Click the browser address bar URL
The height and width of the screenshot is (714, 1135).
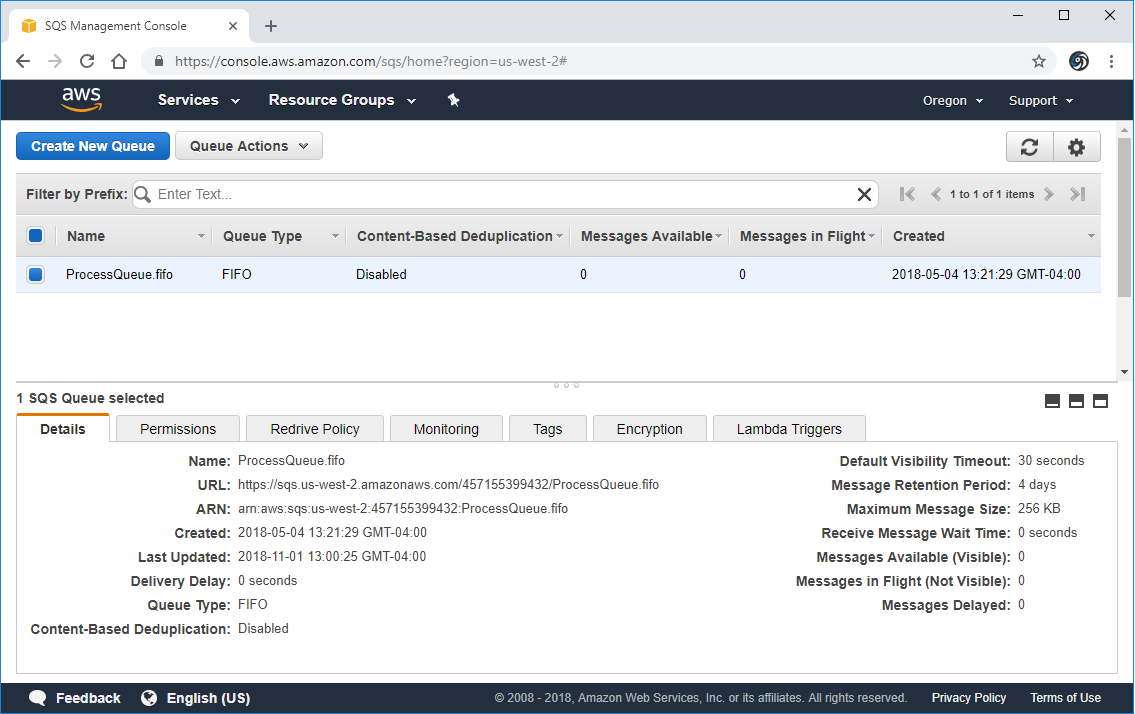(371, 62)
